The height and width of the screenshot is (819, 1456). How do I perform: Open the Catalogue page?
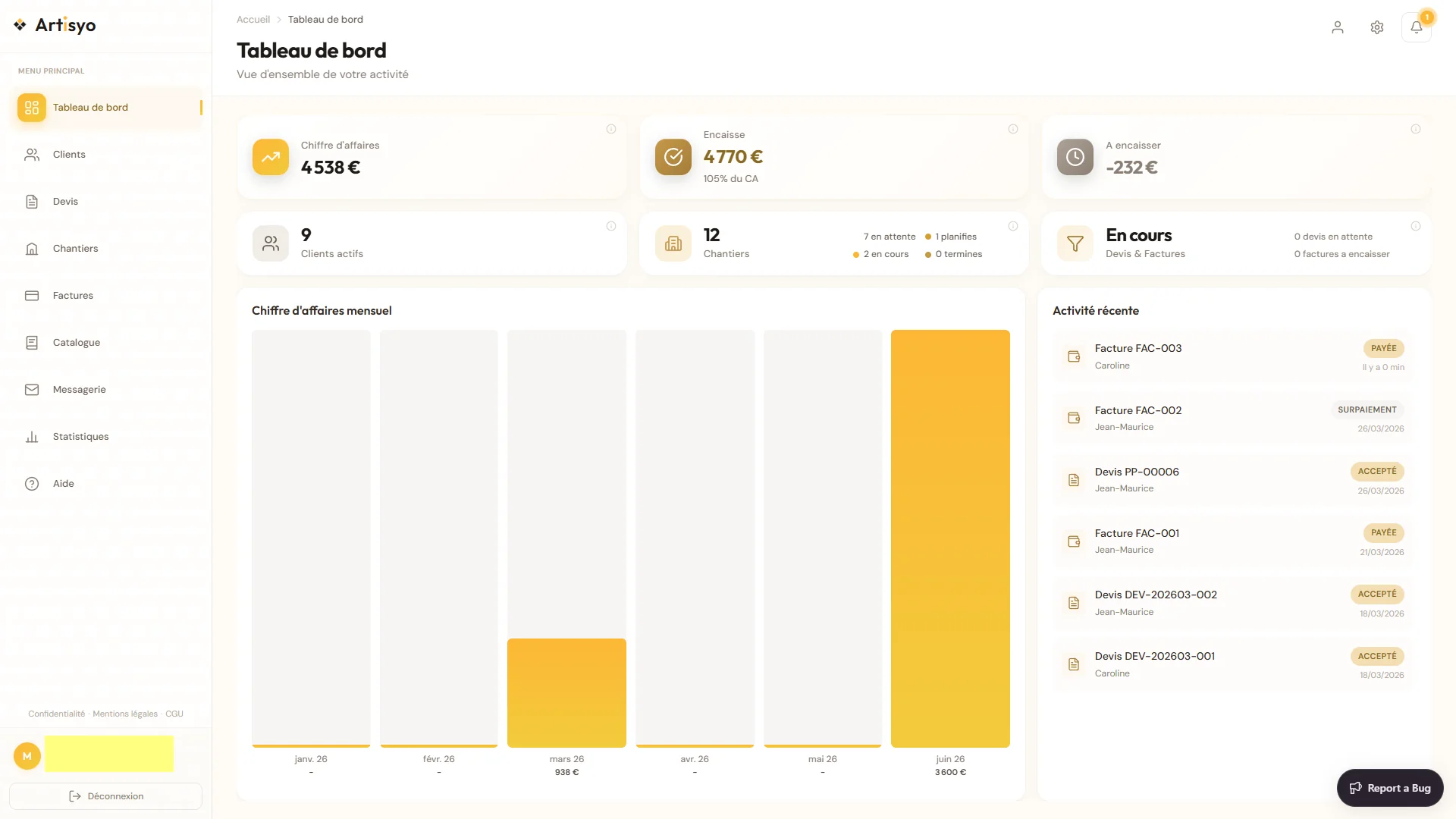click(x=106, y=343)
